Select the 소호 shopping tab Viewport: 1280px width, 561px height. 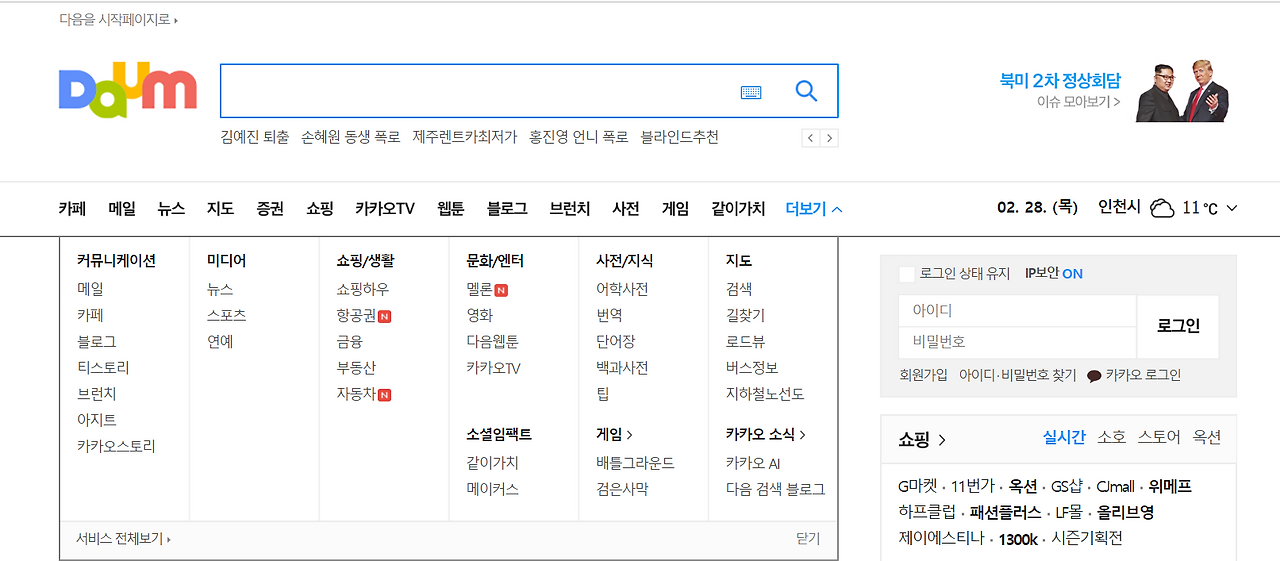[1111, 437]
